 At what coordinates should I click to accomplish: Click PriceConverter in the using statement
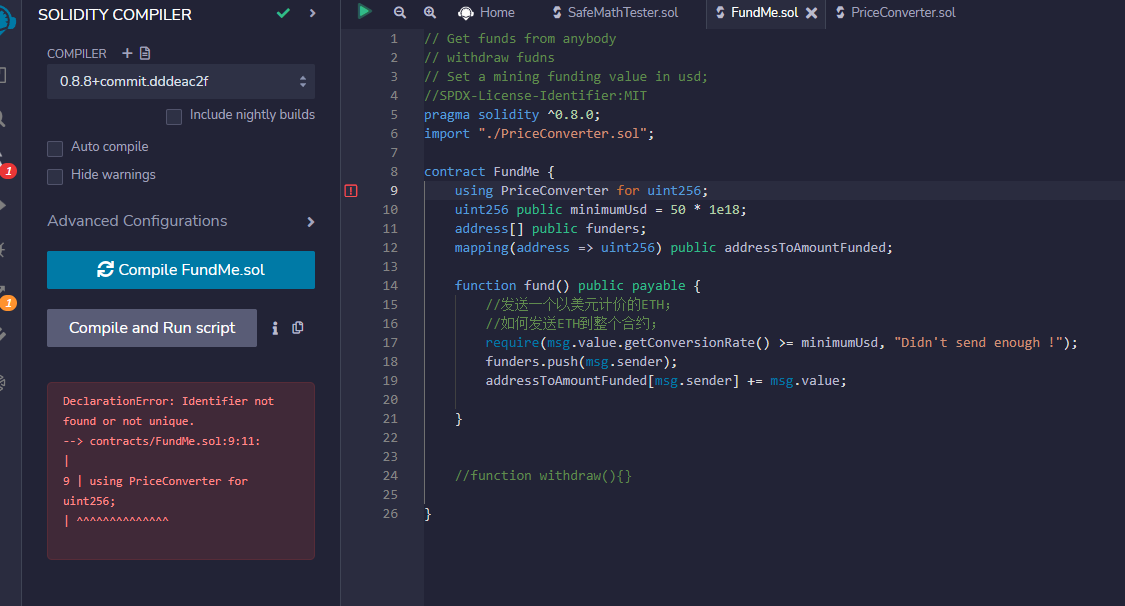554,191
